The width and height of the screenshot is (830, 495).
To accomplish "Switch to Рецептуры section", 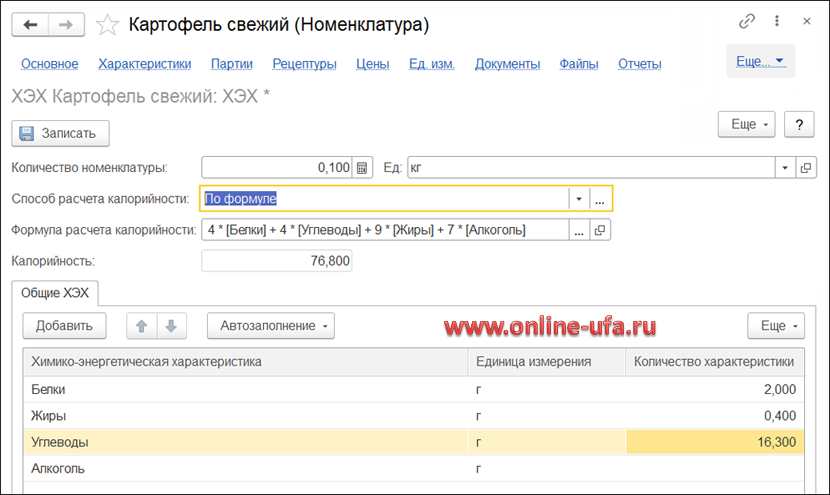I will point(304,64).
